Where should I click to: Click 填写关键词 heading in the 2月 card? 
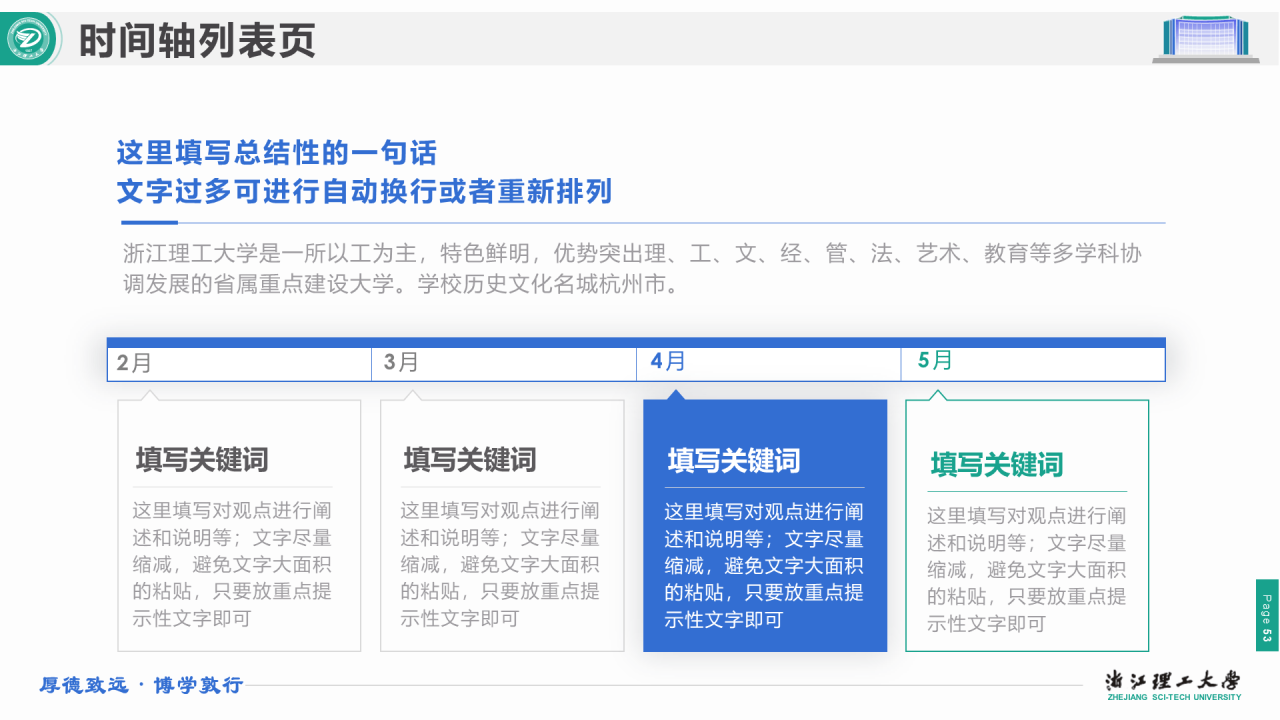point(202,460)
